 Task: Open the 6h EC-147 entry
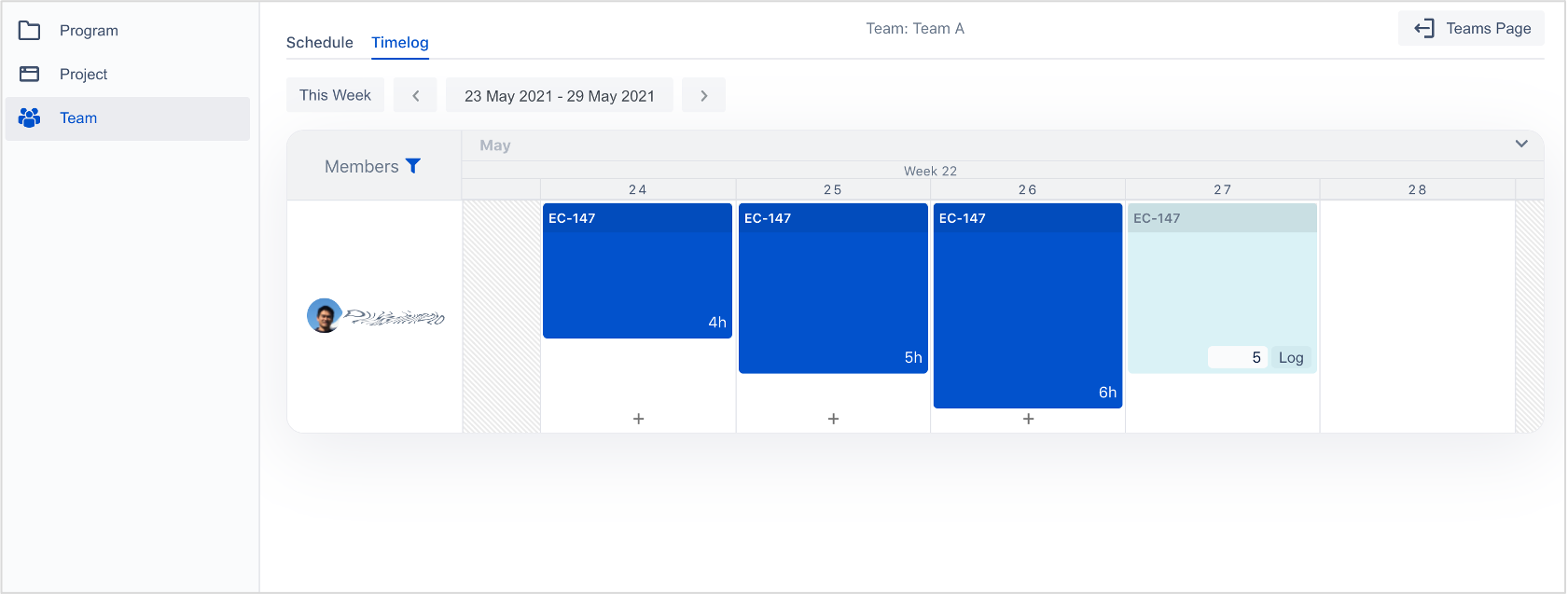coord(1027,308)
